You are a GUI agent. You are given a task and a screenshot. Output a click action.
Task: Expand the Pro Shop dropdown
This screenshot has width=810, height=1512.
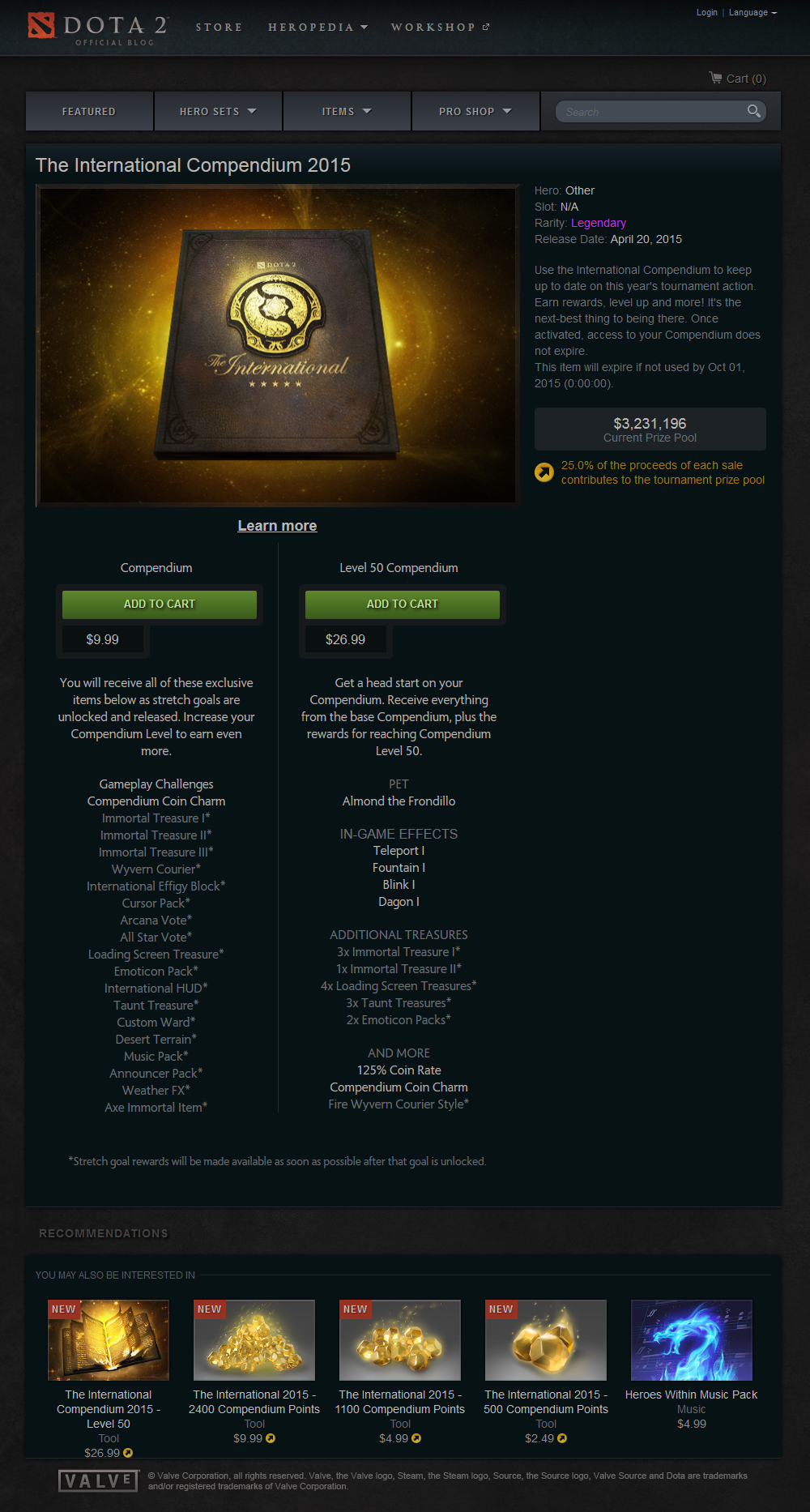(475, 111)
